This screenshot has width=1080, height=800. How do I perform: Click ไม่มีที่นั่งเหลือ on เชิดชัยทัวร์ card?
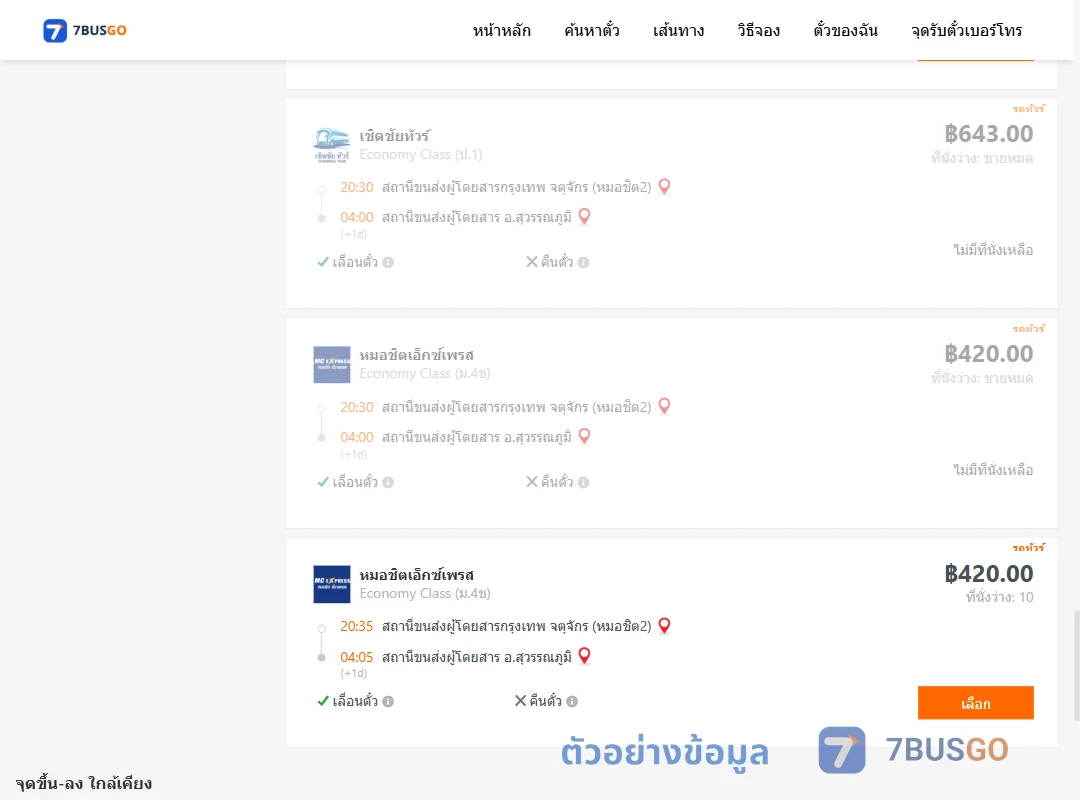[x=993, y=250]
